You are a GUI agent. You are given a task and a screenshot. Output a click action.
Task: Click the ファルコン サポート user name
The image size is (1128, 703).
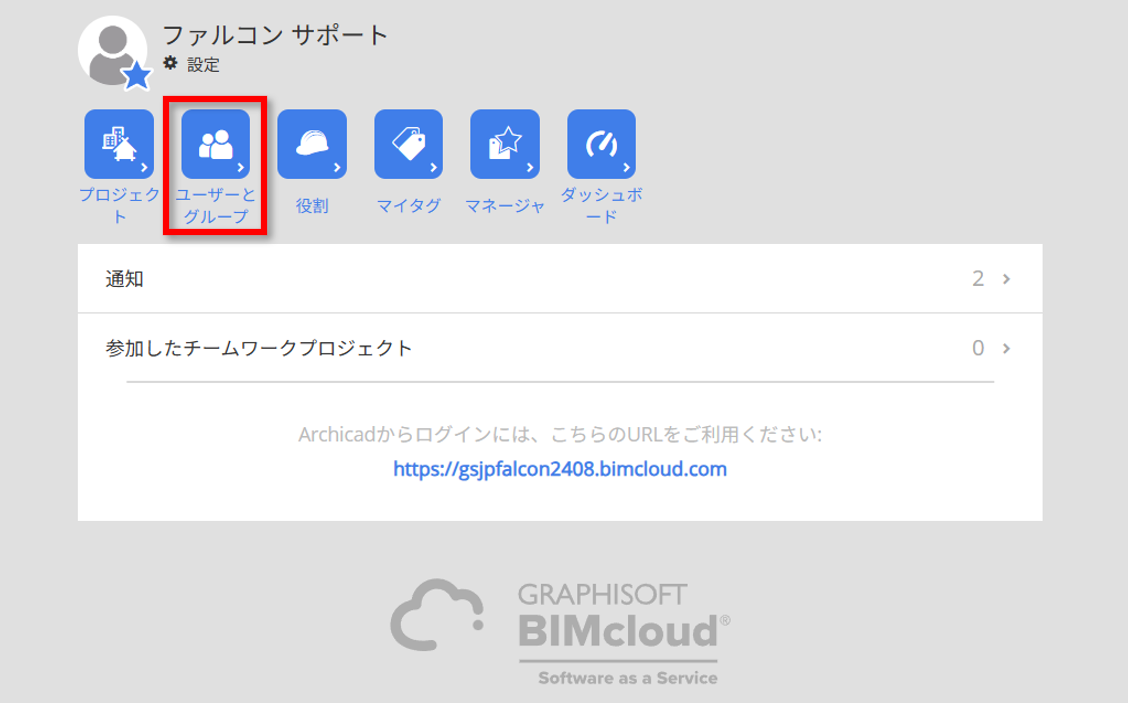pyautogui.click(x=275, y=35)
